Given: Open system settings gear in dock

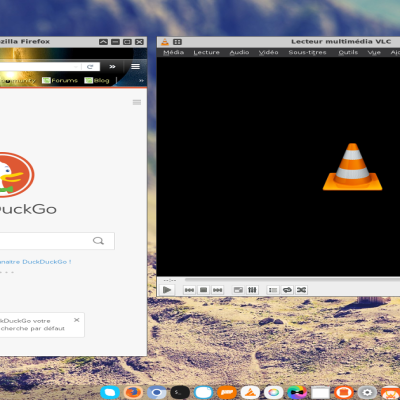Looking at the screenshot, I should (367, 392).
